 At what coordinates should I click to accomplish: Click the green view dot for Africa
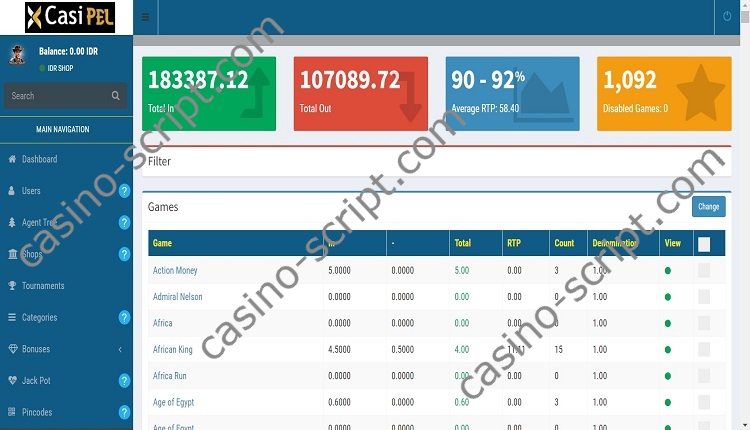tap(667, 323)
